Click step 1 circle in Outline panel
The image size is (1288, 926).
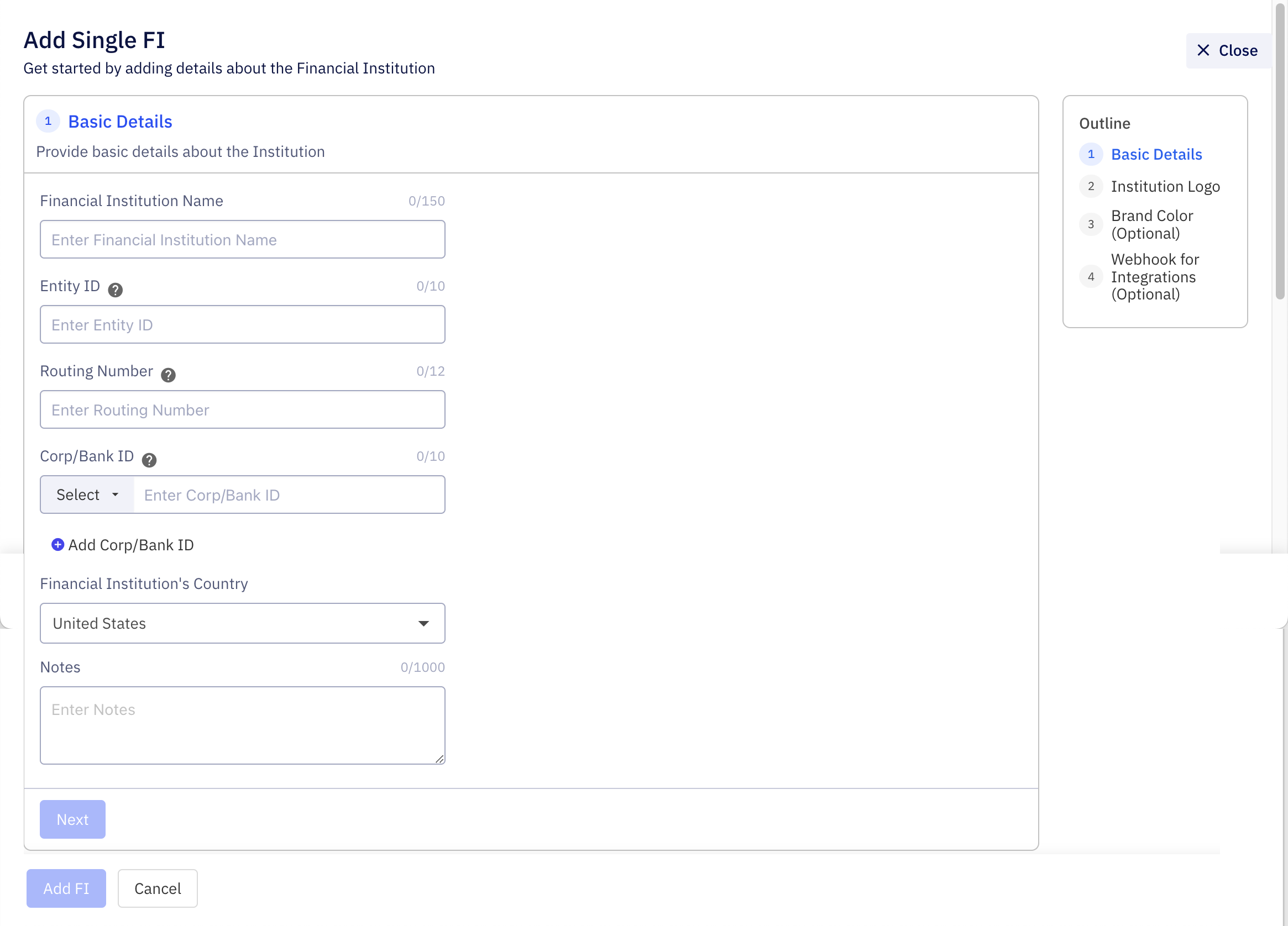(x=1091, y=154)
